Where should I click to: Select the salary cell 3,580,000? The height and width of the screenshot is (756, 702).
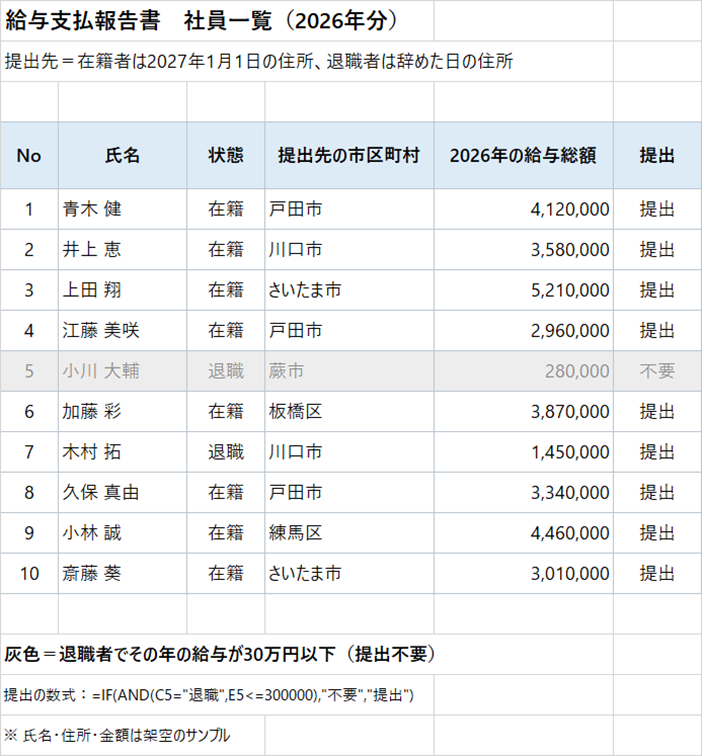[524, 250]
